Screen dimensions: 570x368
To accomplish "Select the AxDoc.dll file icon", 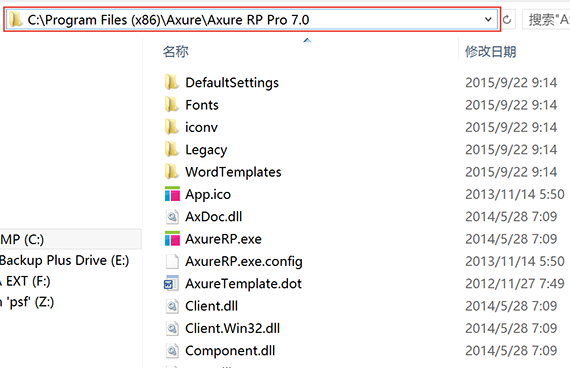I will (x=172, y=217).
